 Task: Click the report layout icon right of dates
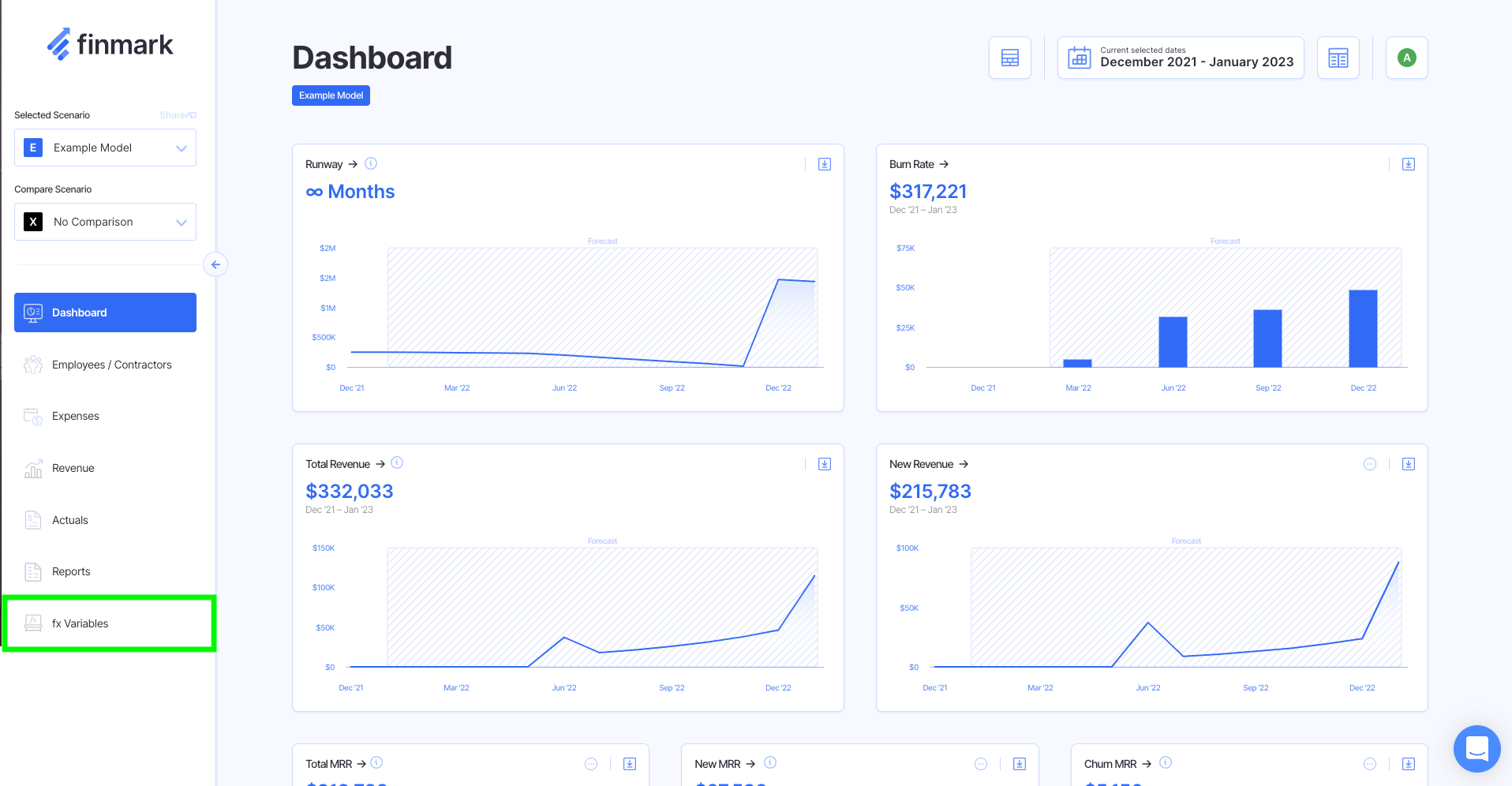coord(1338,58)
